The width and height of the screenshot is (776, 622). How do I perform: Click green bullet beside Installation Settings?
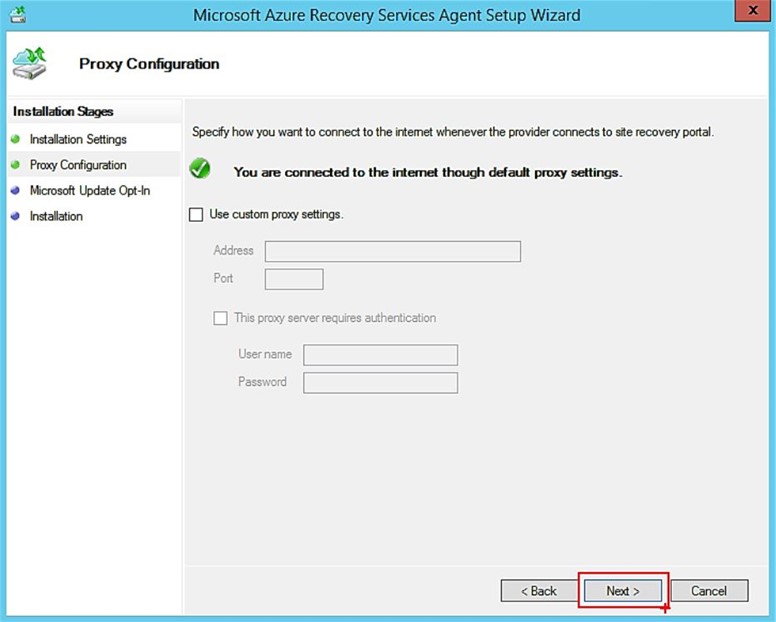coord(15,139)
